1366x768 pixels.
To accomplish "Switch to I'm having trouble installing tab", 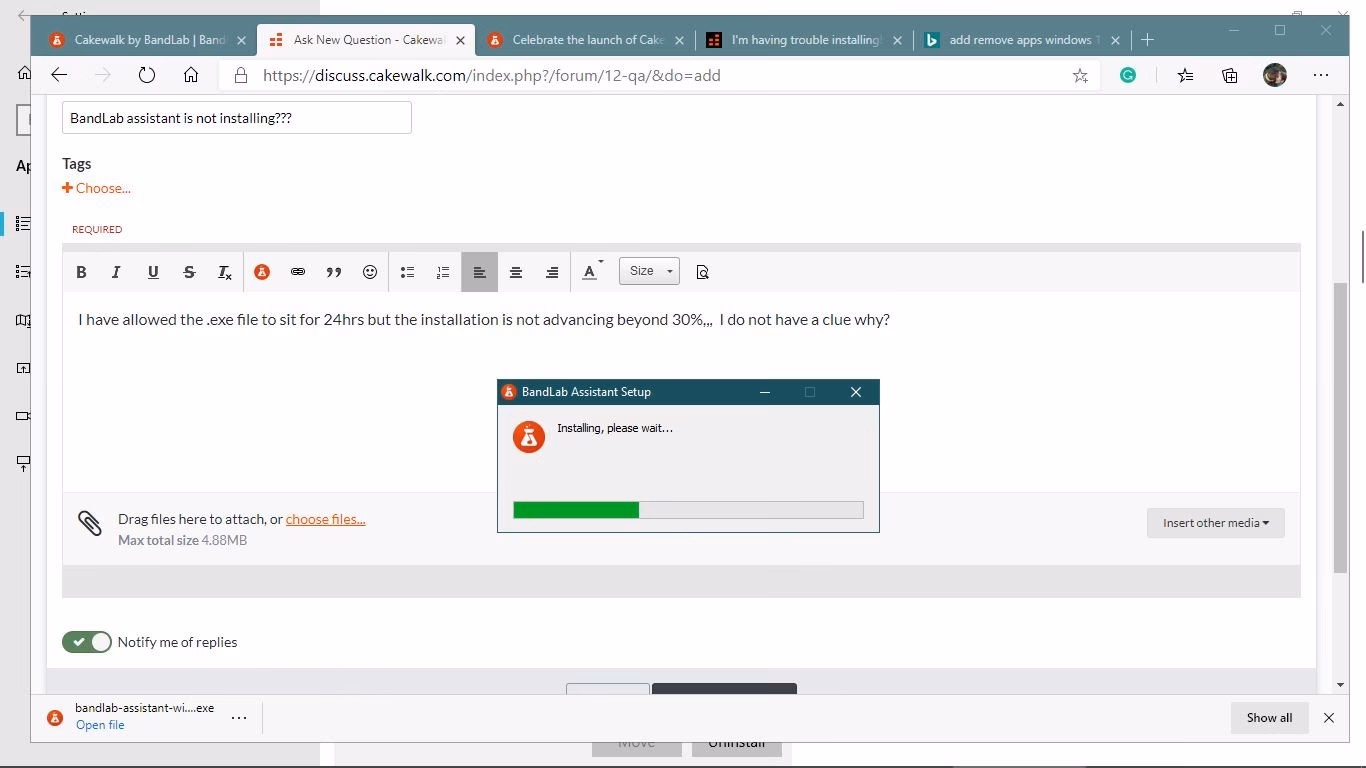I will [805, 40].
